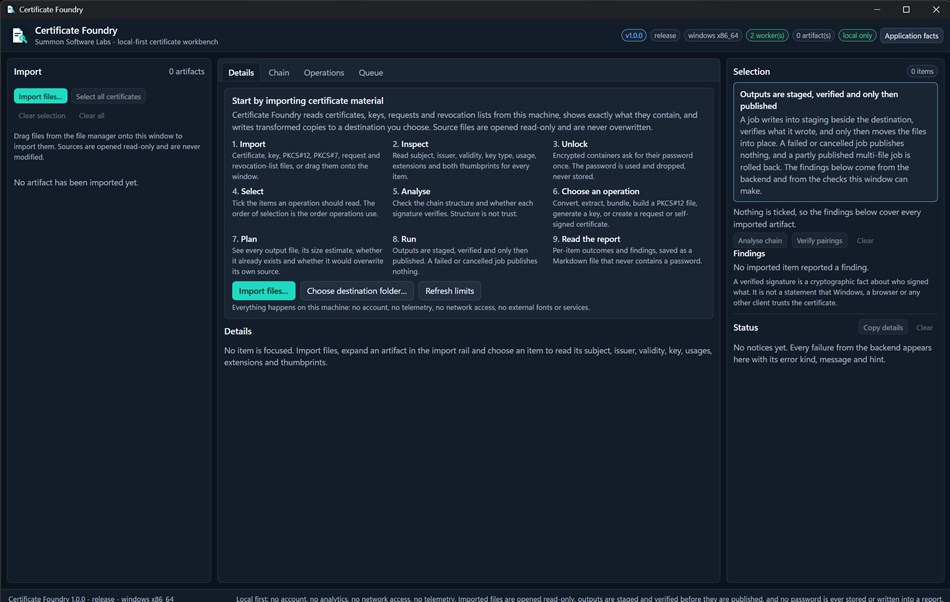The width and height of the screenshot is (950, 602).
Task: Click the 0 artifact(s) badge
Action: pos(813,36)
